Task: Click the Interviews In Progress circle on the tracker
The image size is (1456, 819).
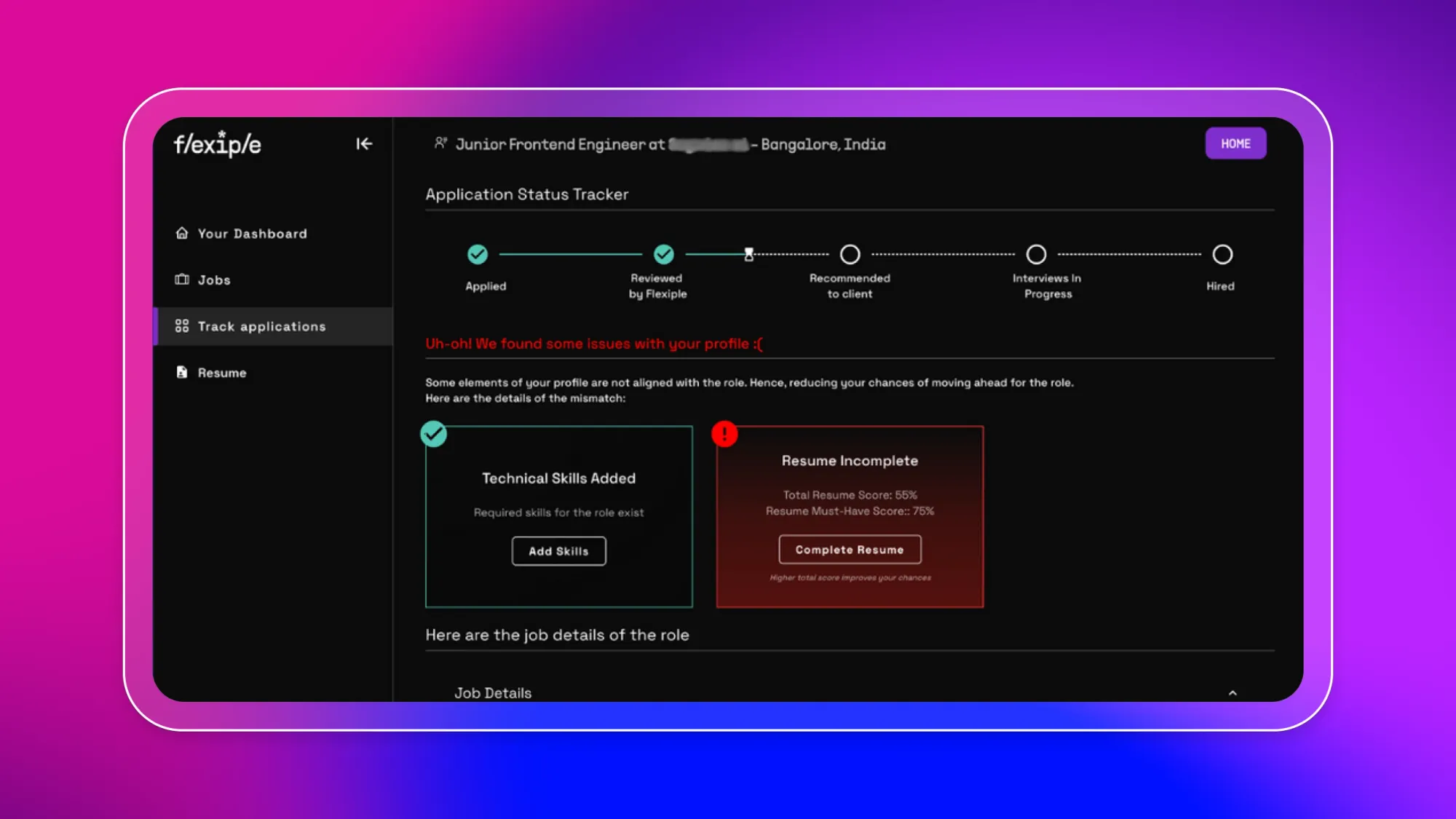Action: [x=1036, y=253]
